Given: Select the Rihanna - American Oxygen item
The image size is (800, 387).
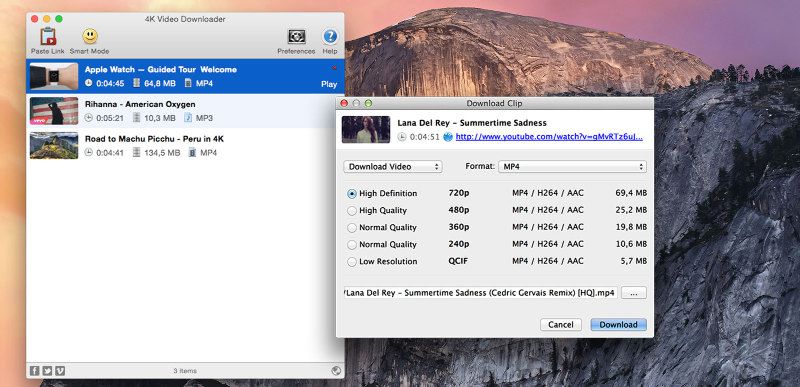Looking at the screenshot, I should [185, 111].
